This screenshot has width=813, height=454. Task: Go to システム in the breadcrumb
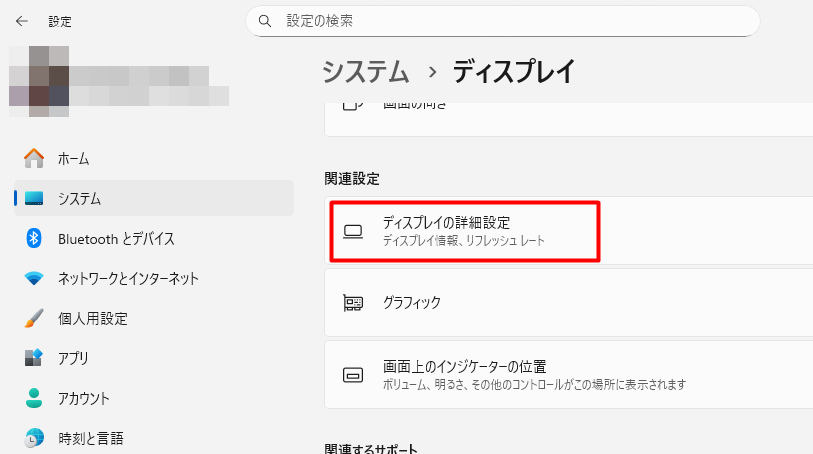(366, 72)
